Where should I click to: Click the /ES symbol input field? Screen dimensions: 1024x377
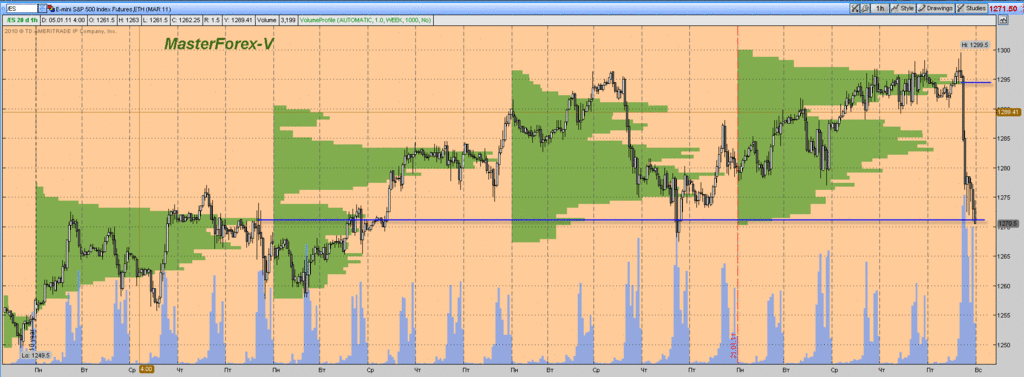(22, 8)
